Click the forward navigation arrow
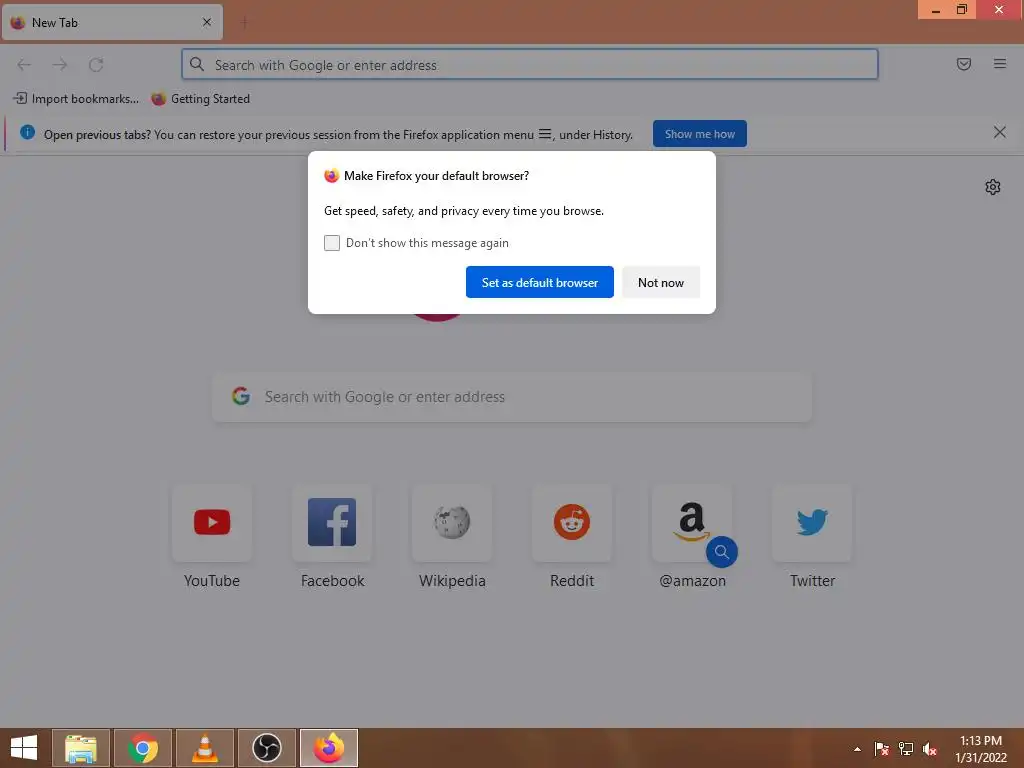Image resolution: width=1024 pixels, height=768 pixels. click(60, 65)
